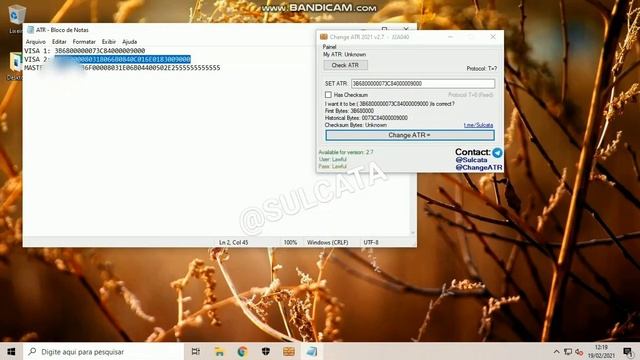Open Task View from the taskbar

coord(196,351)
